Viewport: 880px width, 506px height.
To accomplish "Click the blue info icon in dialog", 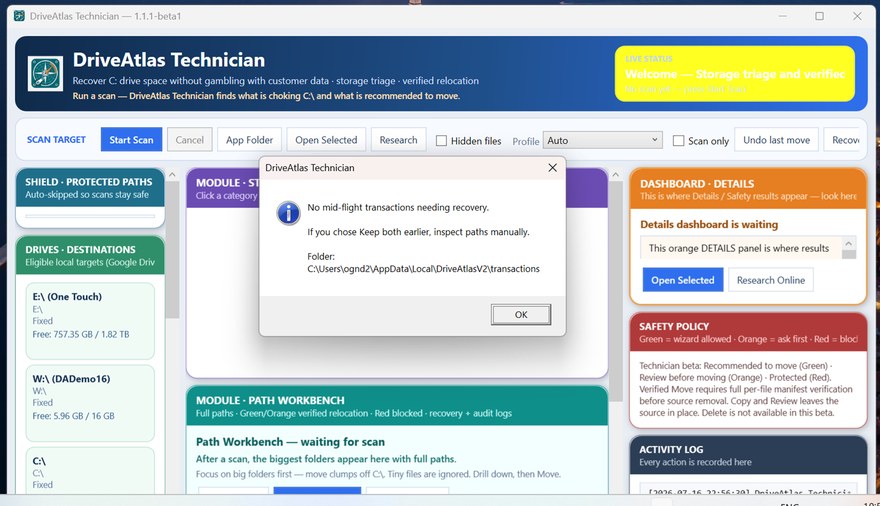I will [288, 213].
